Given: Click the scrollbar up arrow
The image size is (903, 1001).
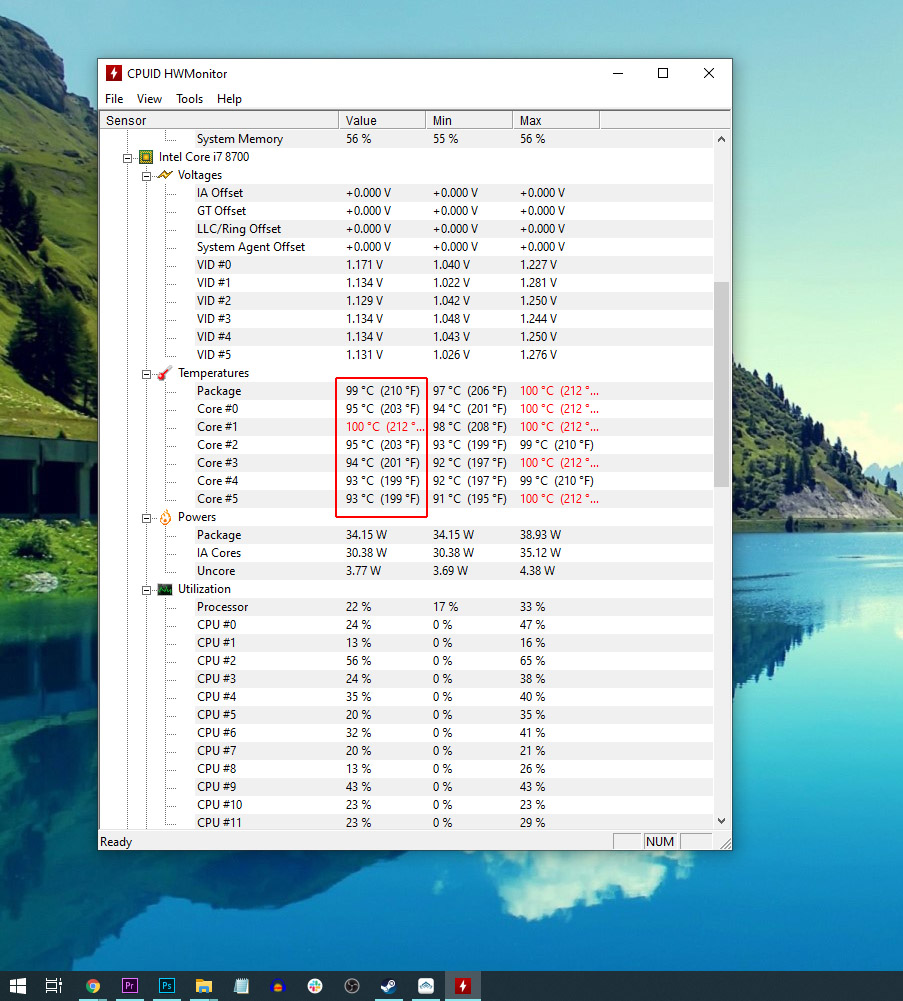Looking at the screenshot, I should [x=722, y=139].
